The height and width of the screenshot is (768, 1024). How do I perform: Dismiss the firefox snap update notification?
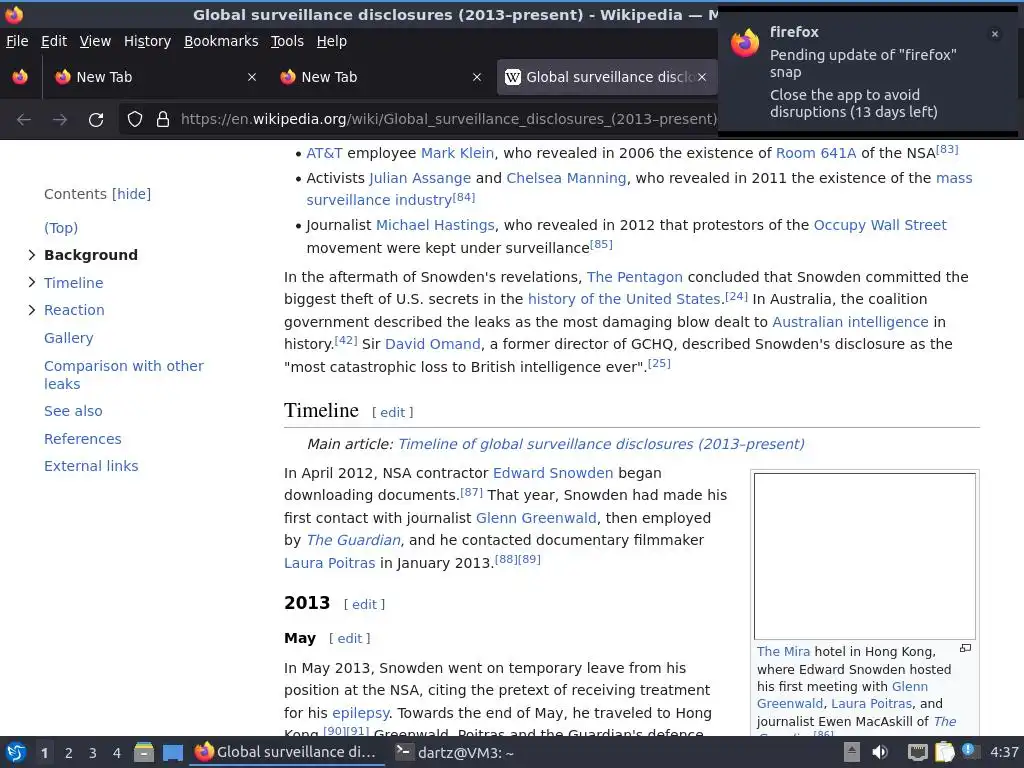click(995, 34)
